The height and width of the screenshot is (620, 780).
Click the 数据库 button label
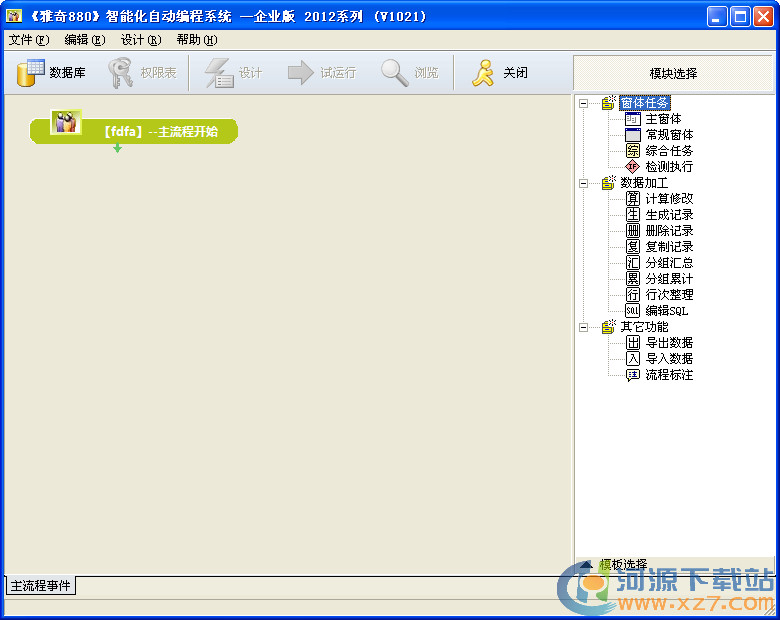(x=67, y=73)
